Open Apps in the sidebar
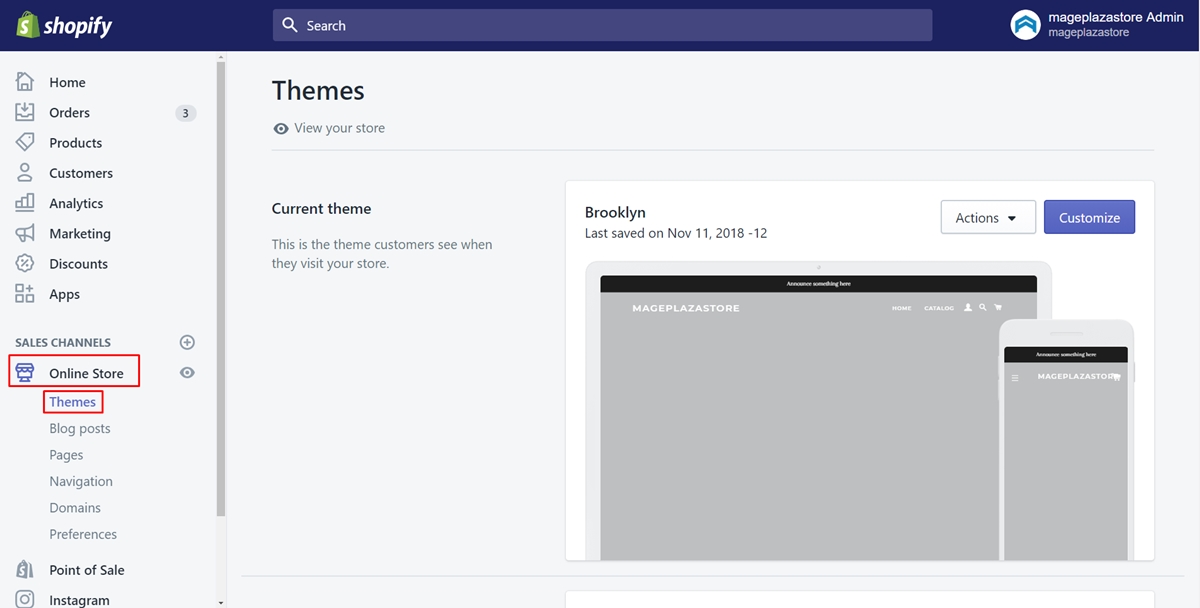Screen dimensions: 1200x608 coord(64,294)
